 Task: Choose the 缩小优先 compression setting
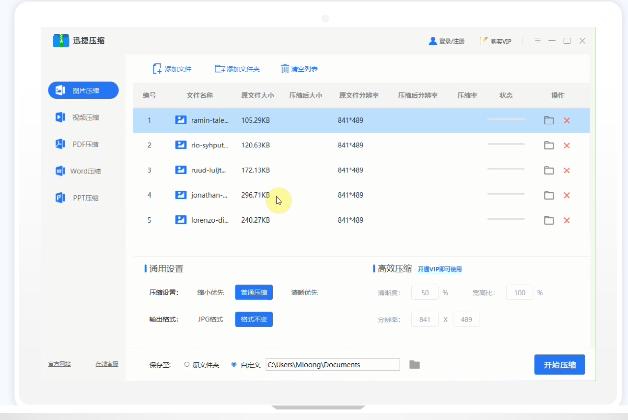pyautogui.click(x=211, y=293)
